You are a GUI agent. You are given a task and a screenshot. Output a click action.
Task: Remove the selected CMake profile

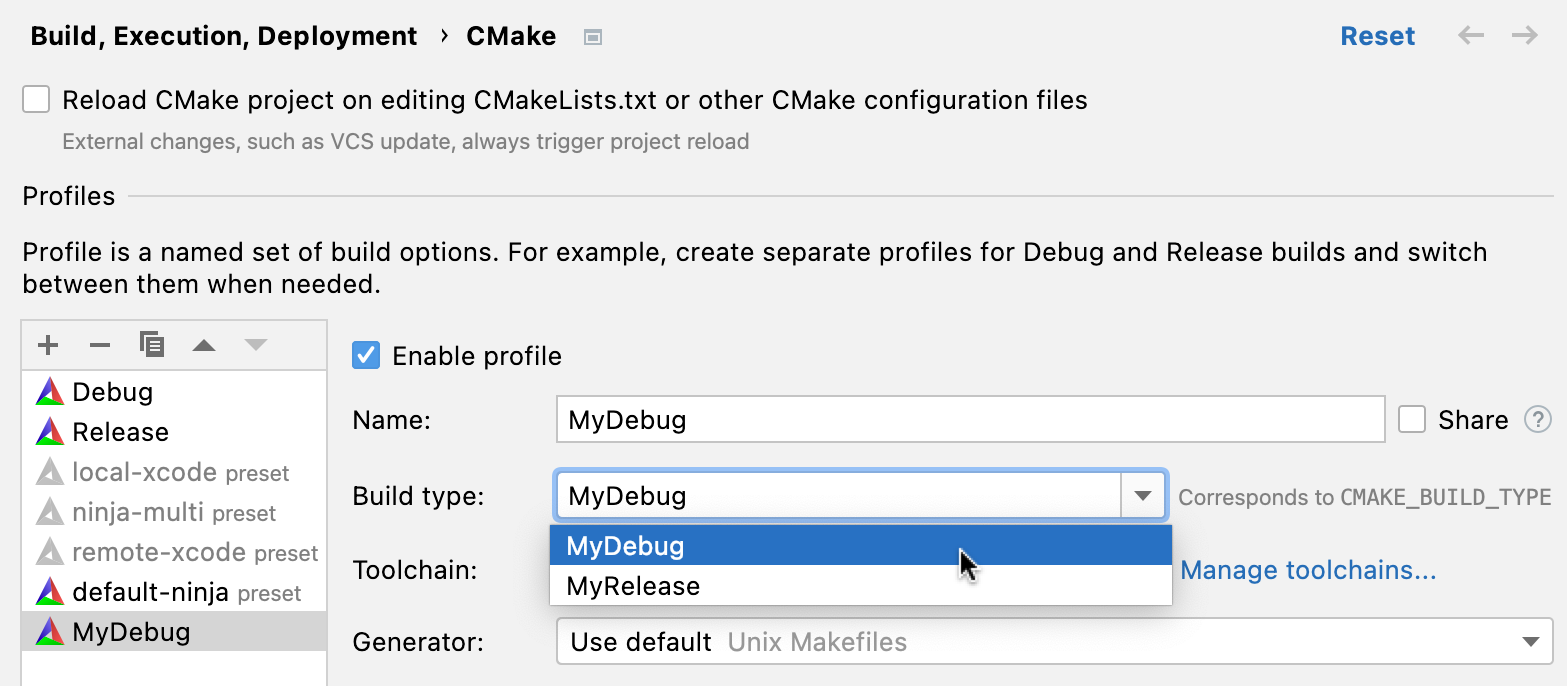pyautogui.click(x=99, y=344)
